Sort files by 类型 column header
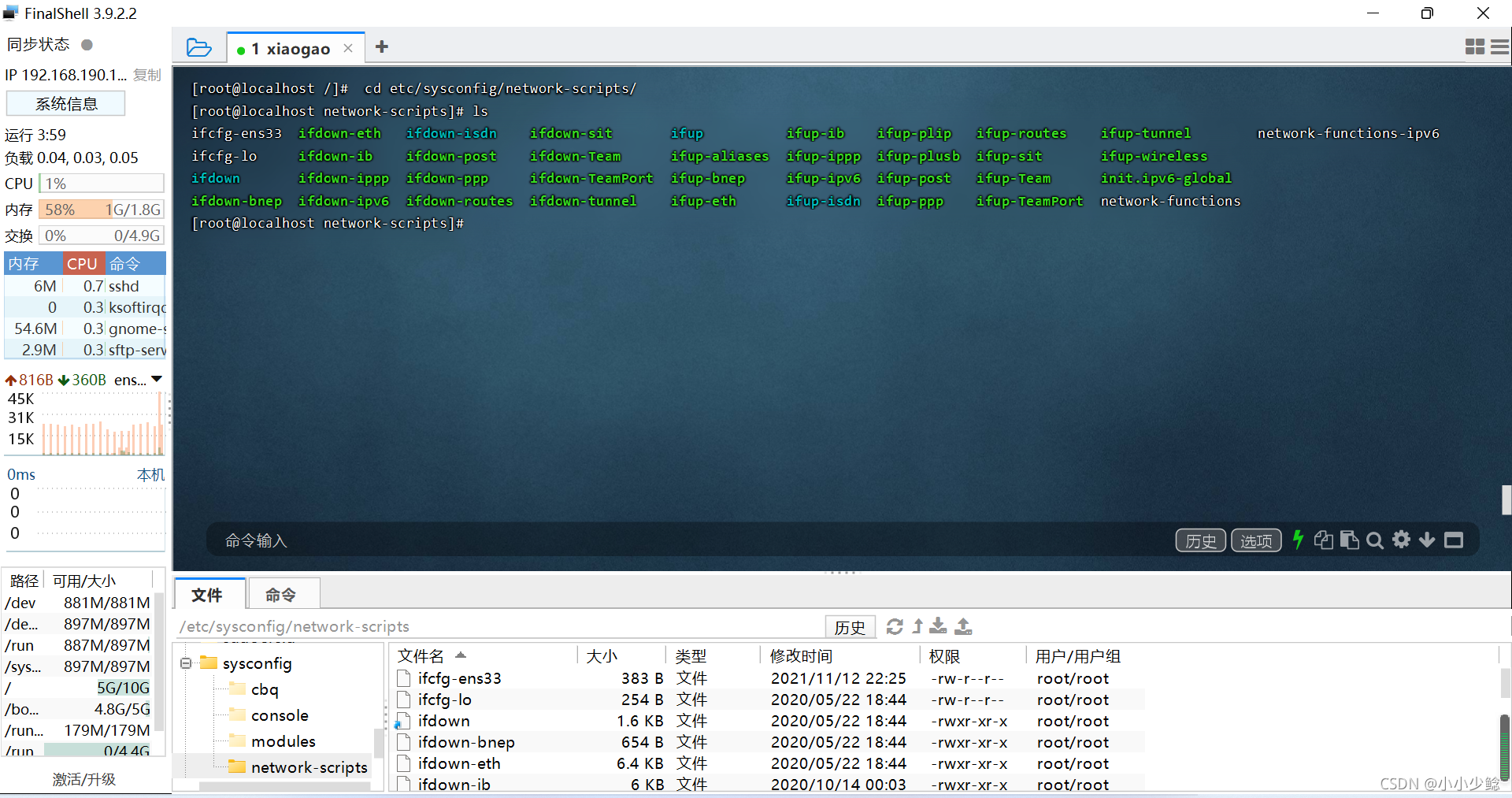1512x798 pixels. coord(713,655)
